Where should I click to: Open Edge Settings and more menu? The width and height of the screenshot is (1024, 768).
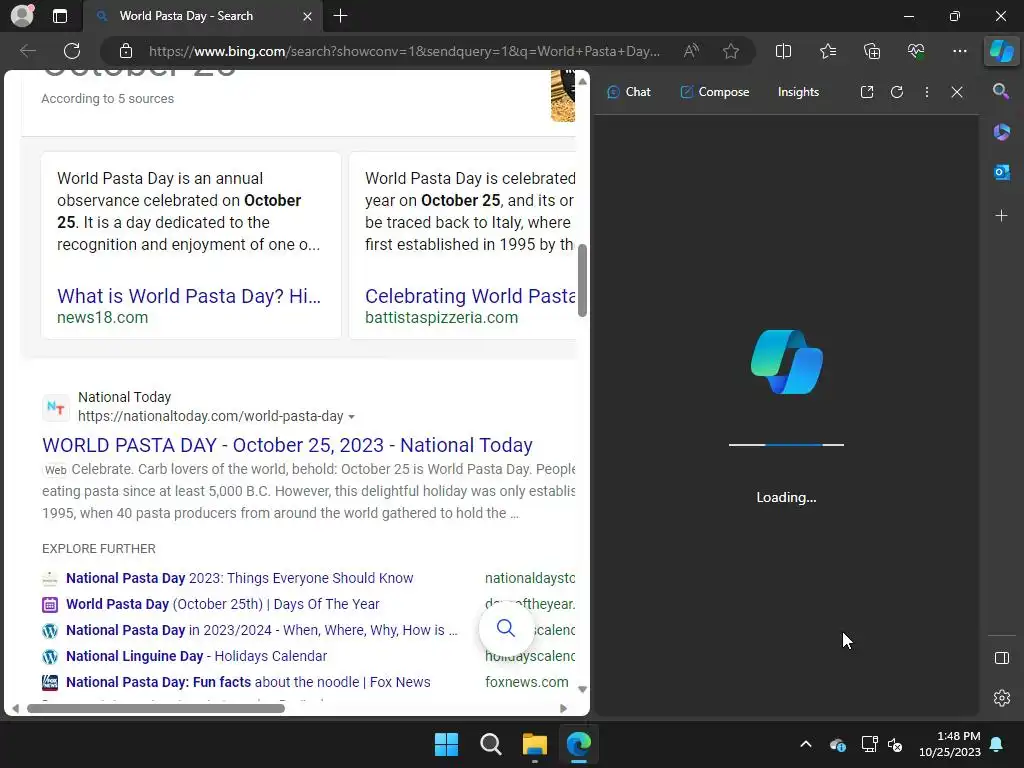tap(959, 51)
